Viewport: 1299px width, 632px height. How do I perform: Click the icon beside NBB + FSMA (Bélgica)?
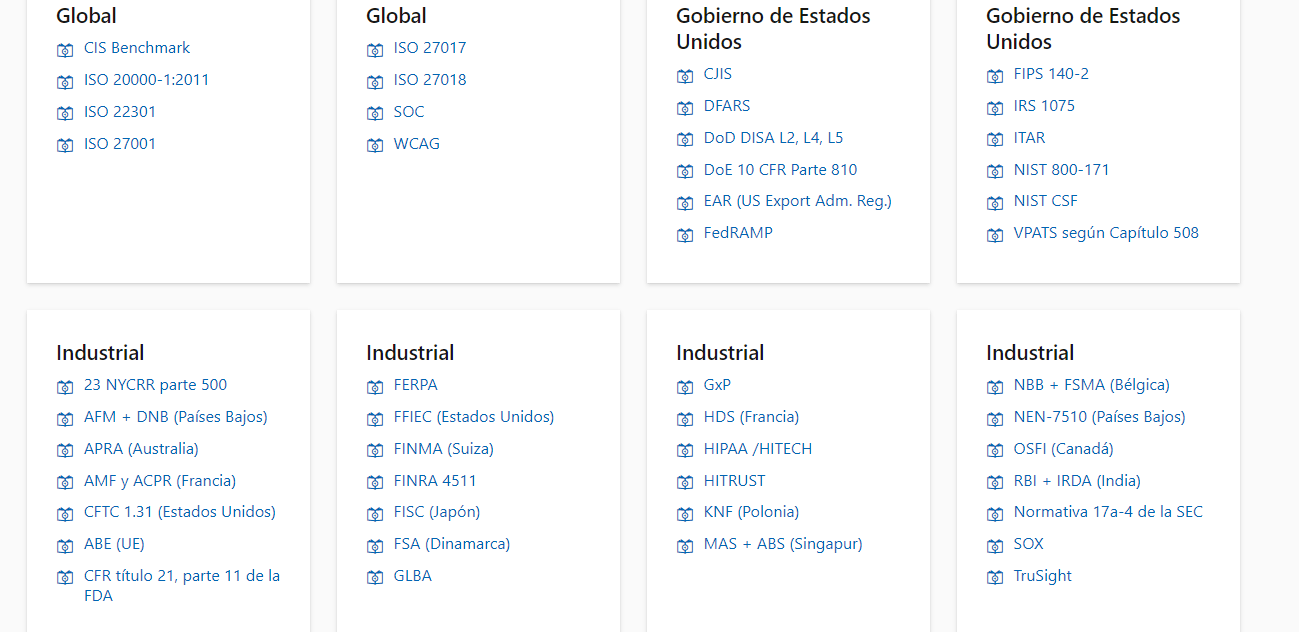point(995,387)
